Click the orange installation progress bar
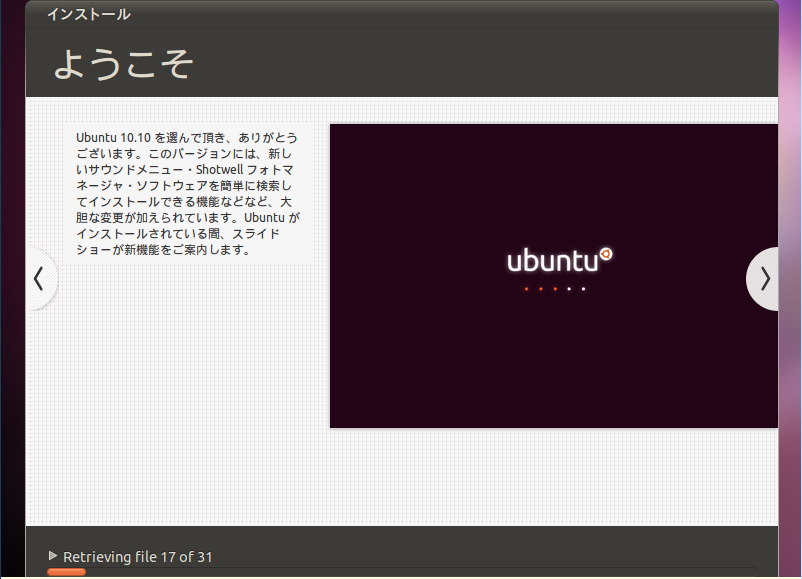The height and width of the screenshot is (579, 802). [66, 572]
